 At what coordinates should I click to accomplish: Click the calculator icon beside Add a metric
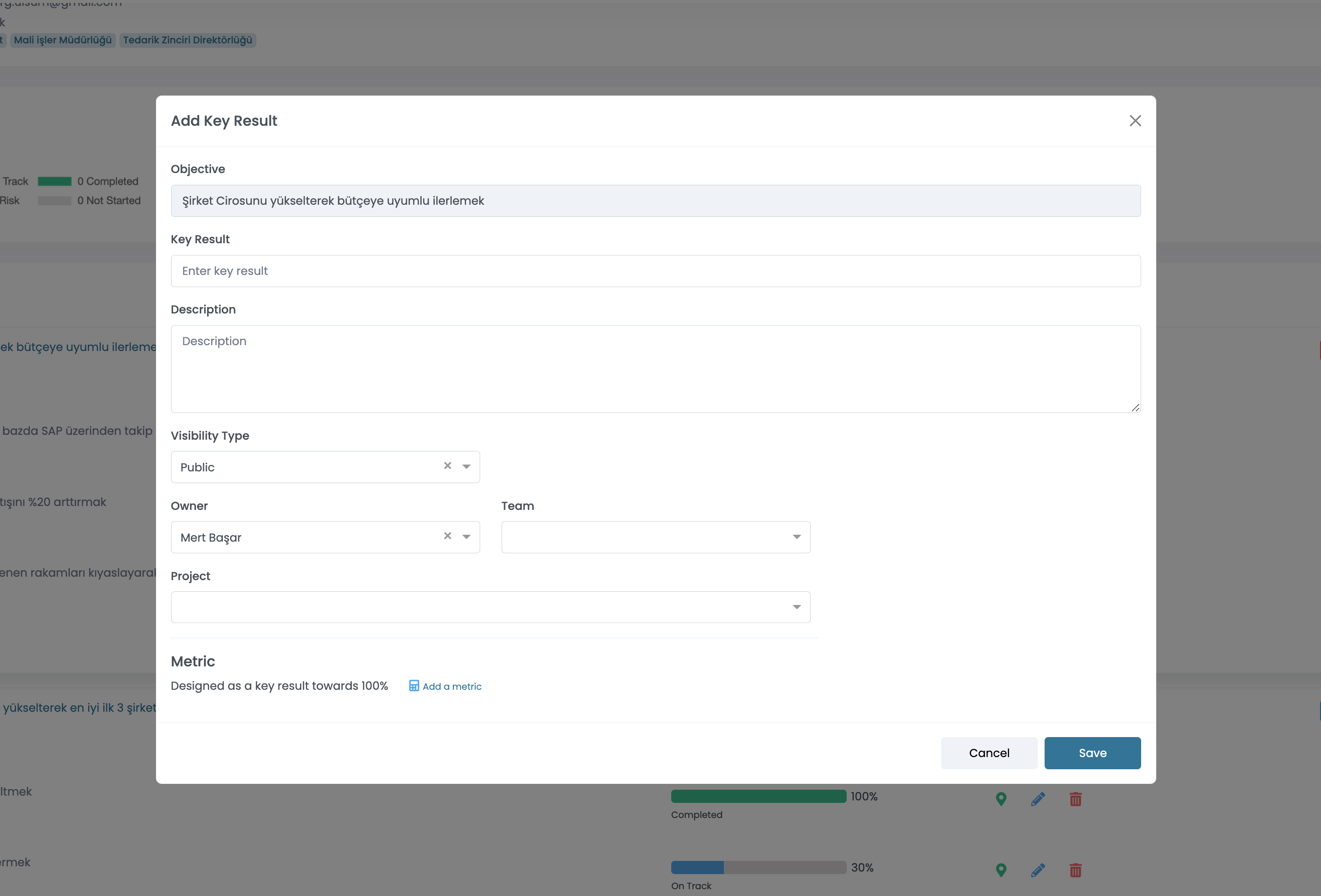tap(414, 685)
